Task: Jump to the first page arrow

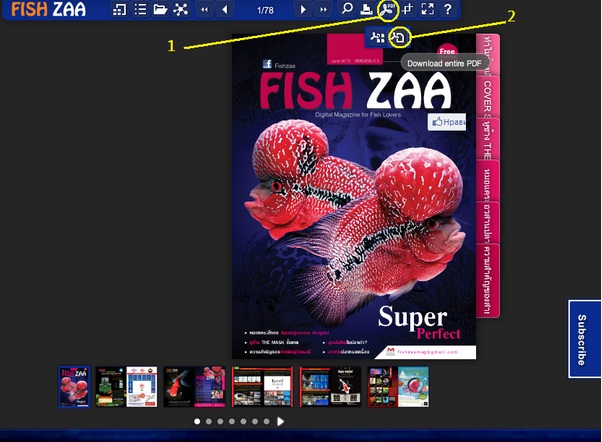Action: coord(205,10)
